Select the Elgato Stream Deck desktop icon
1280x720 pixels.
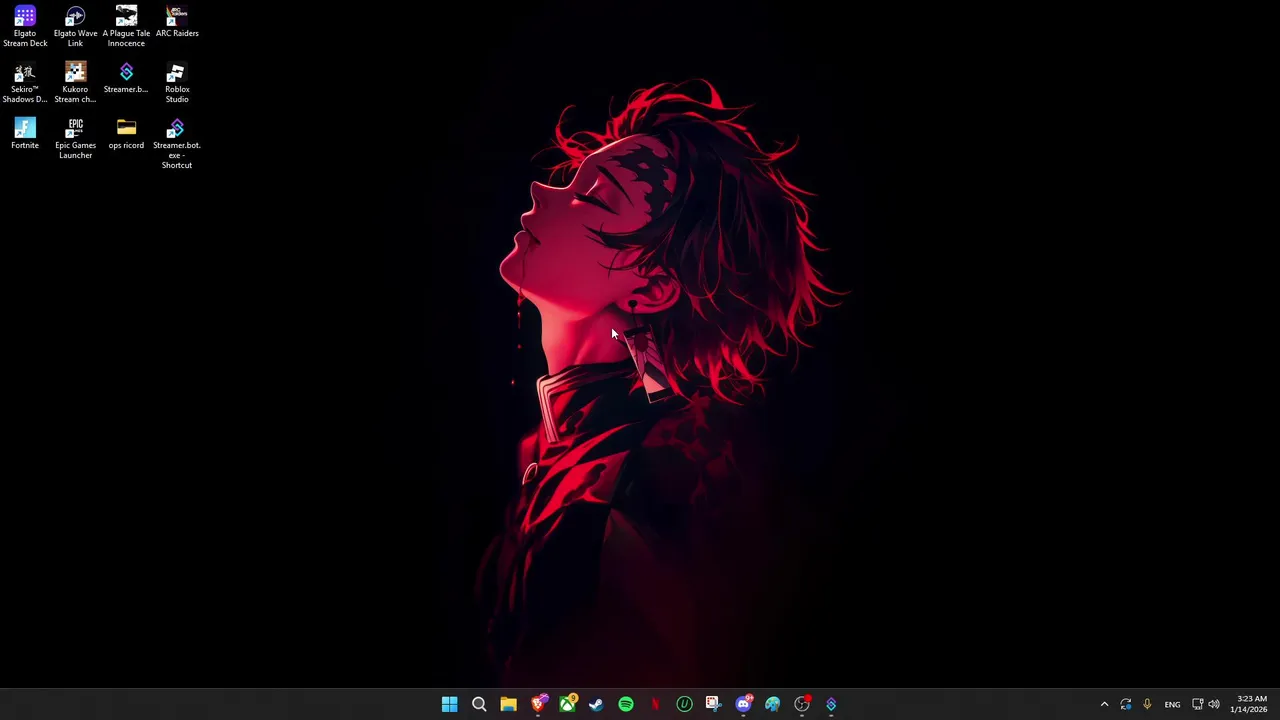tap(25, 27)
